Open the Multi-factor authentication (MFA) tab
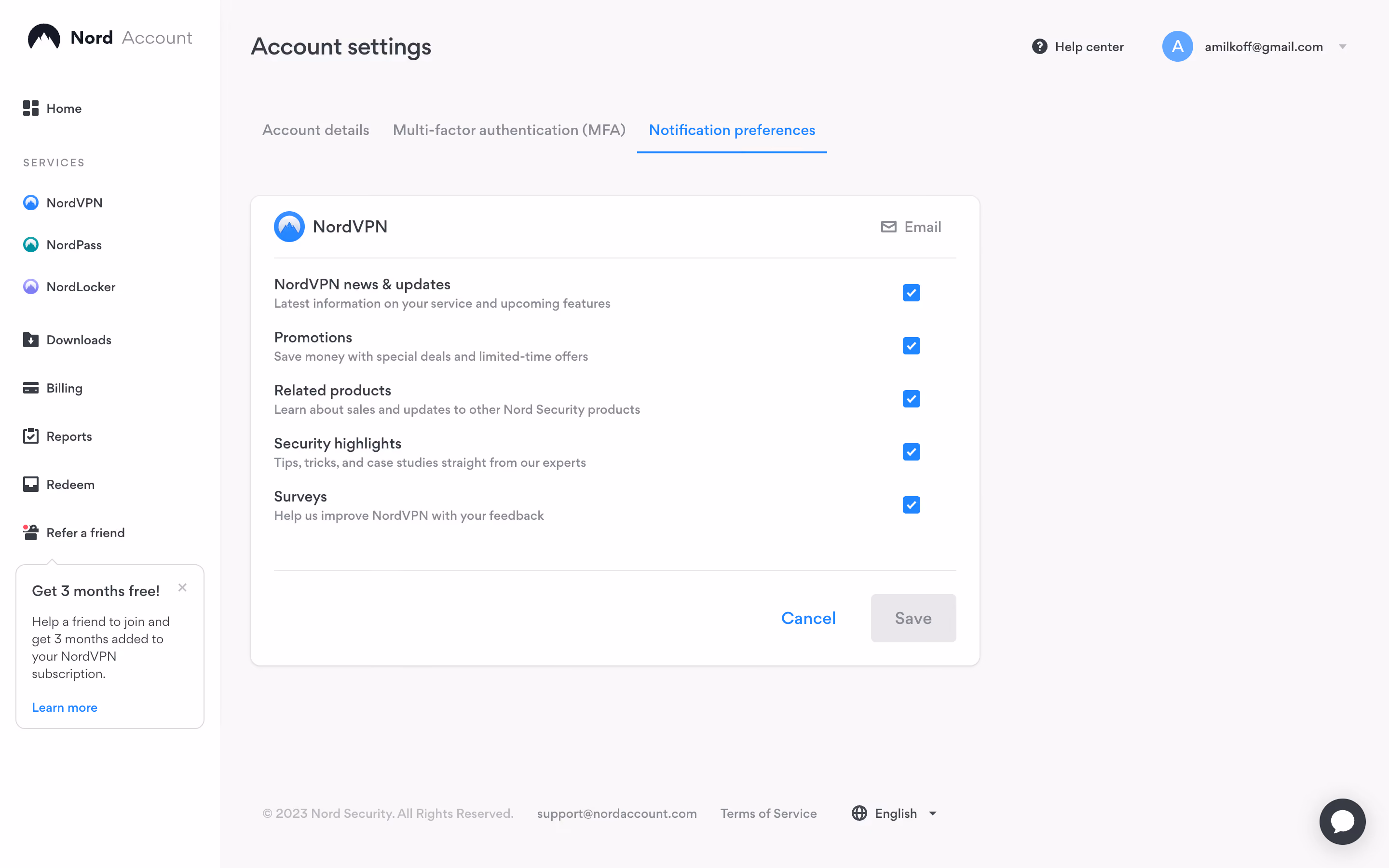Screen dimensions: 1389x868 509,130
